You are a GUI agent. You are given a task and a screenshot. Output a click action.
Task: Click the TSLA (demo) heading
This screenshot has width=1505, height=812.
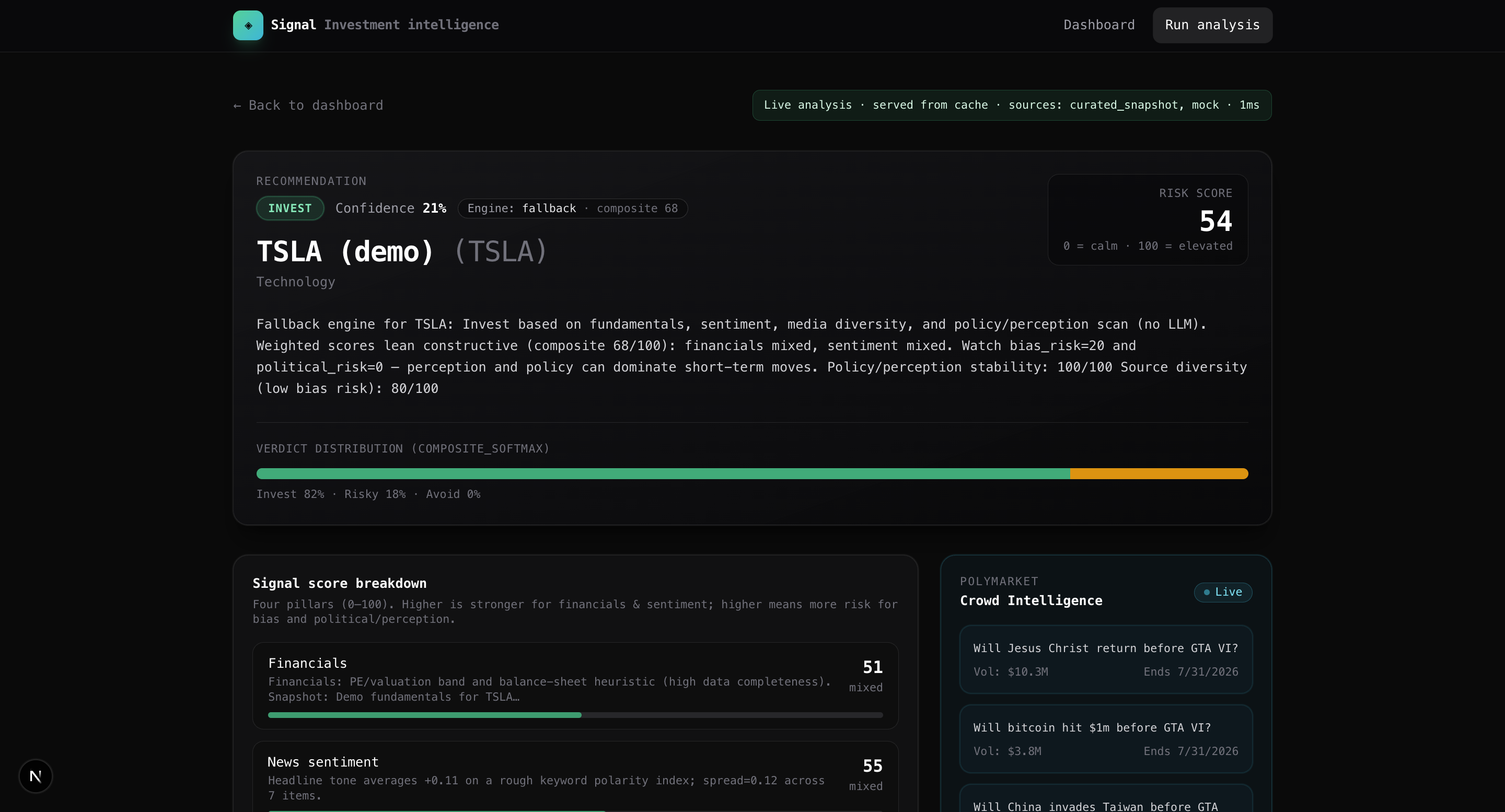346,252
